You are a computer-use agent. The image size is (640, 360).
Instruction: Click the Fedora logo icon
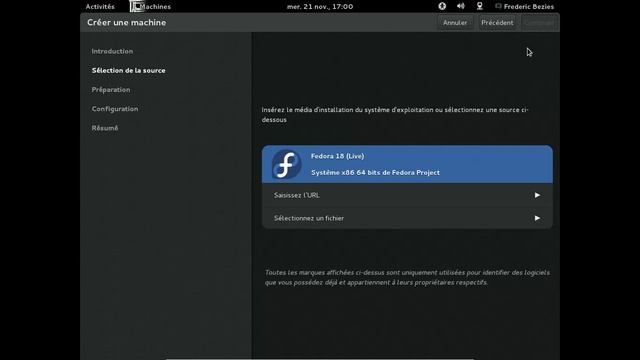(x=287, y=164)
